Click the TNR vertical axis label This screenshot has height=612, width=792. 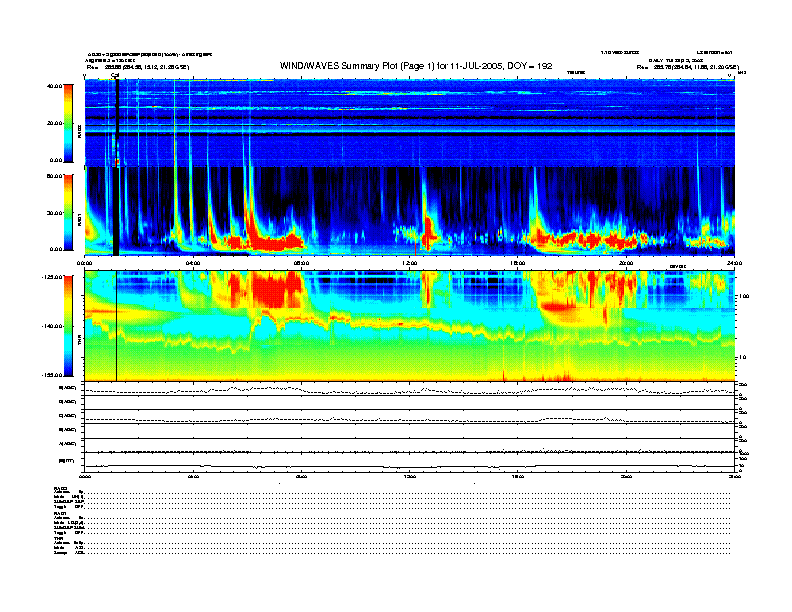pos(79,342)
